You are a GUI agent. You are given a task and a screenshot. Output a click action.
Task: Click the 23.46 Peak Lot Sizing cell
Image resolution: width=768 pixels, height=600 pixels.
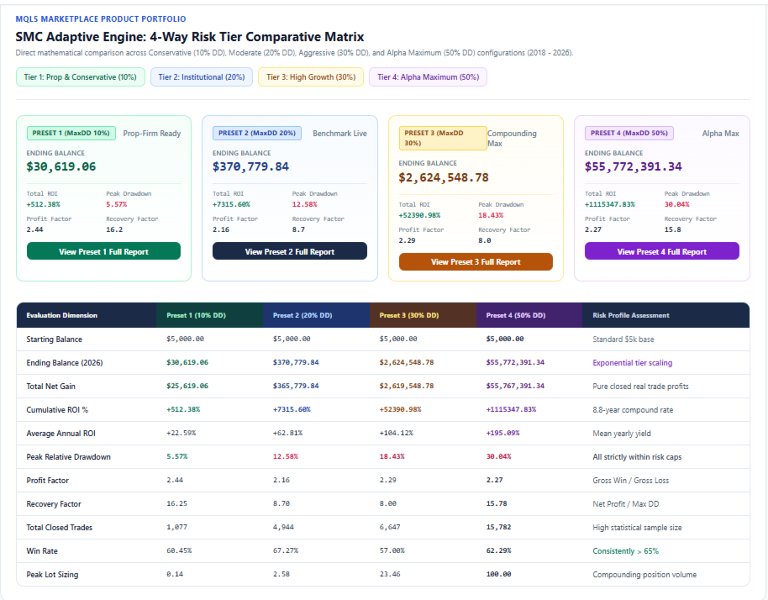[x=390, y=574]
